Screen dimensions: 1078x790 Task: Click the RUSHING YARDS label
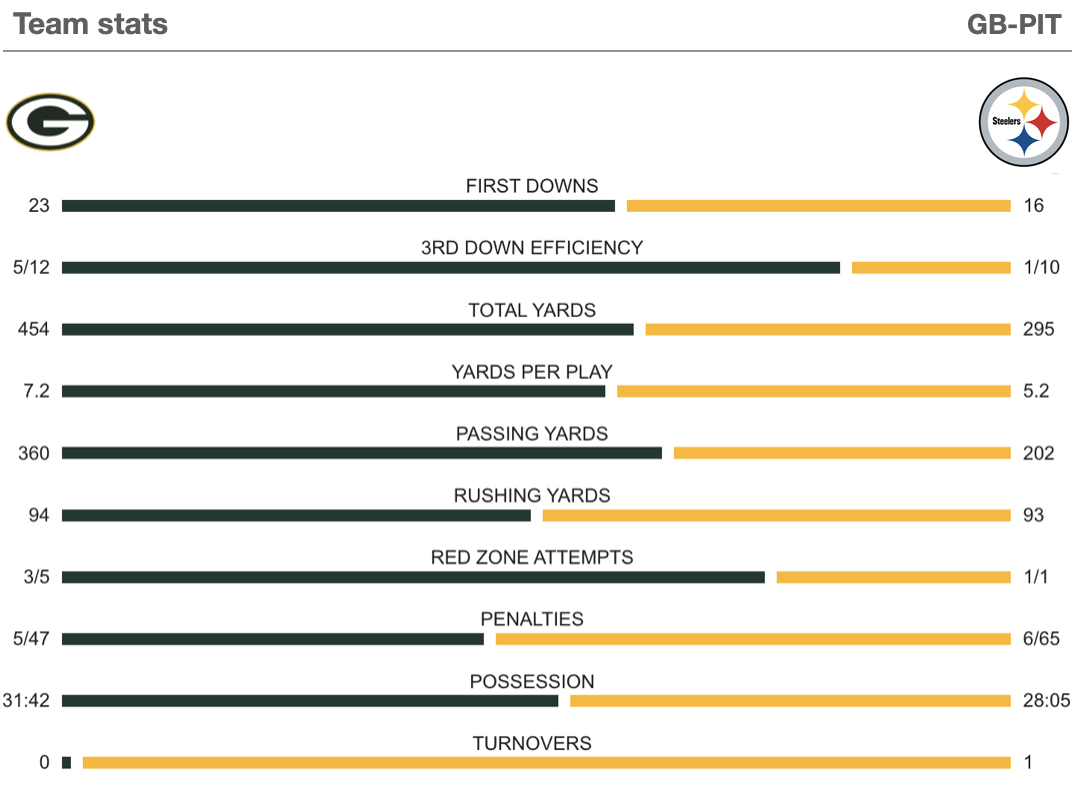pos(532,496)
